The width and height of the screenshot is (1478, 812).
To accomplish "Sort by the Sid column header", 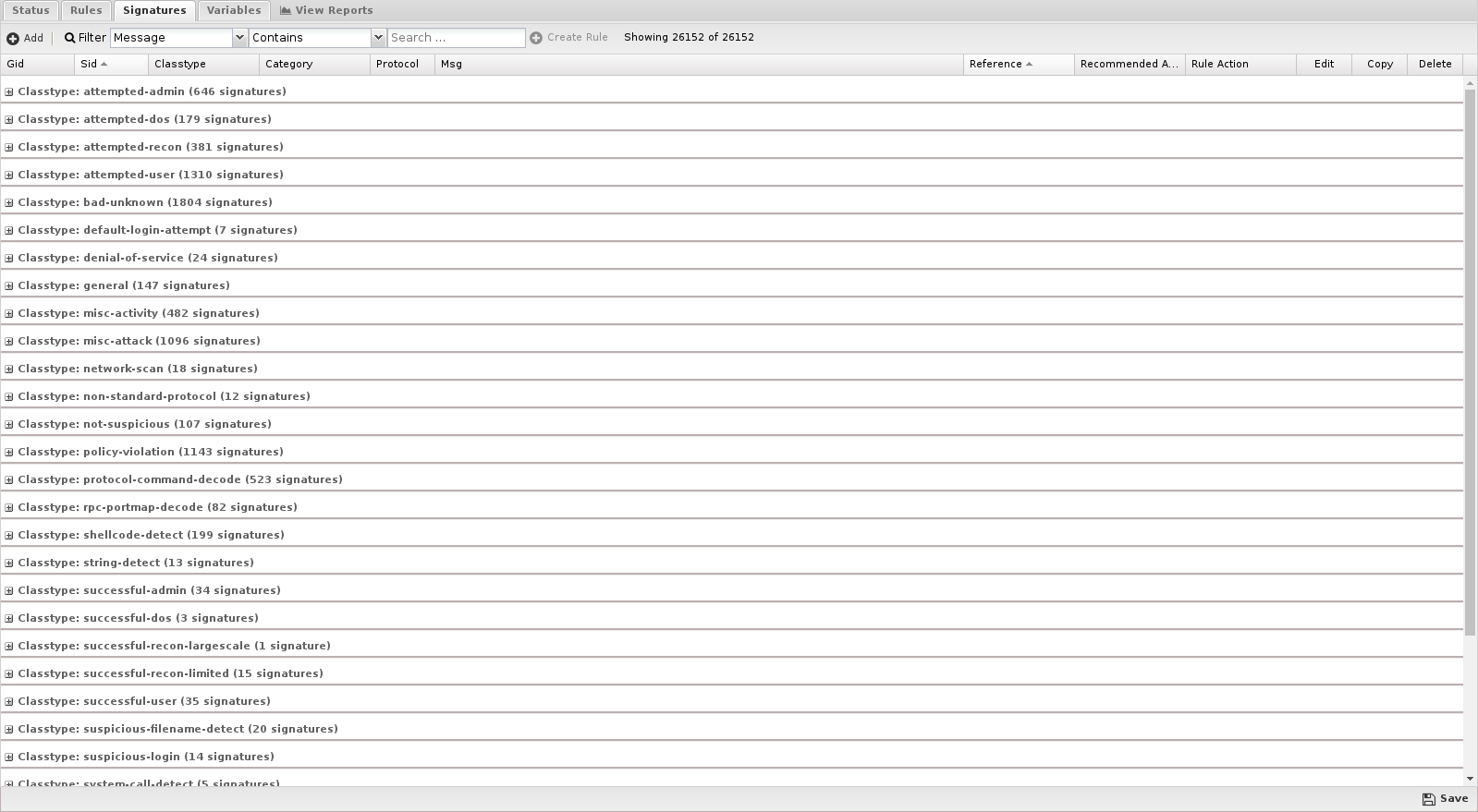I will [111, 64].
